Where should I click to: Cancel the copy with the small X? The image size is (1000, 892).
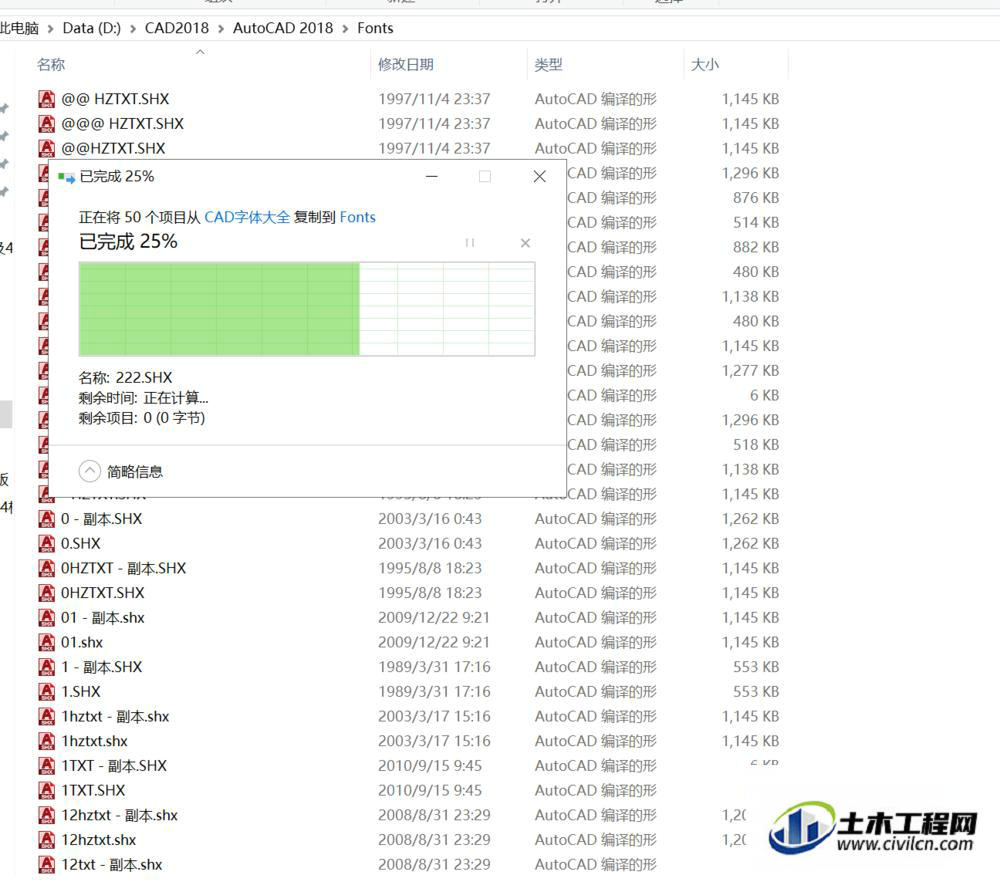[x=526, y=243]
